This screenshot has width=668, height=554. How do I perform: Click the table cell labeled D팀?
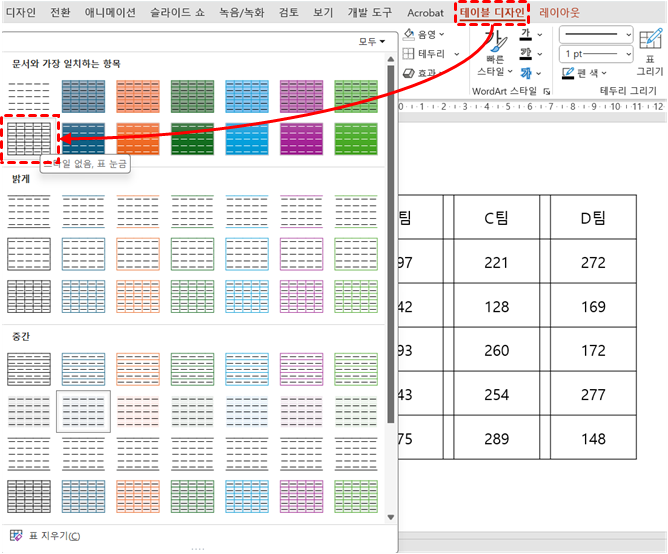593,217
